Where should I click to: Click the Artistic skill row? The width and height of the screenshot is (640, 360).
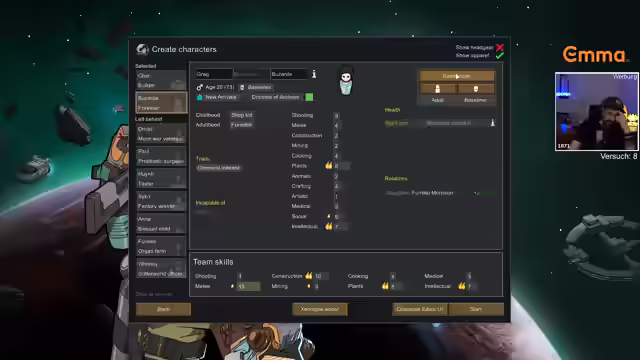320,196
